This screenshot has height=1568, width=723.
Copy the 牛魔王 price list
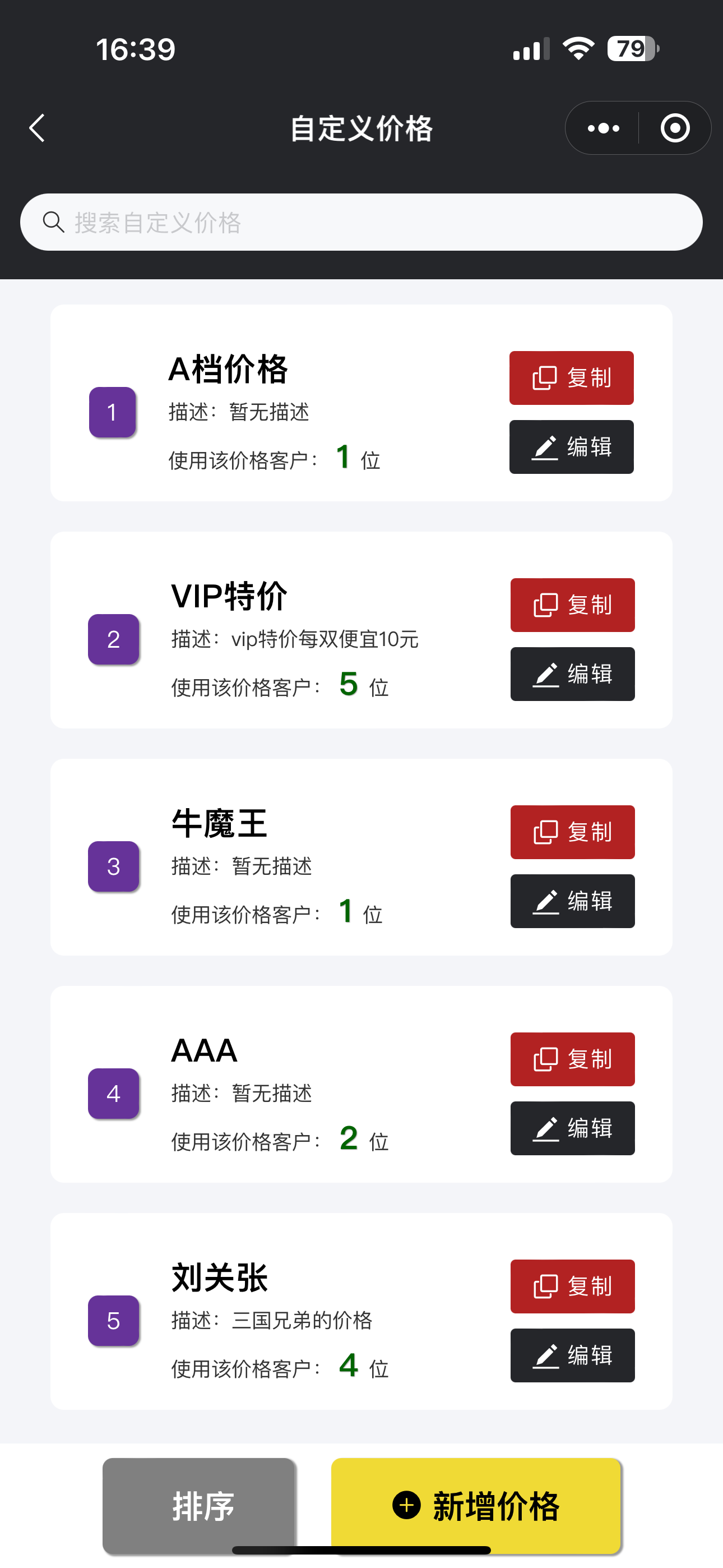tap(572, 832)
